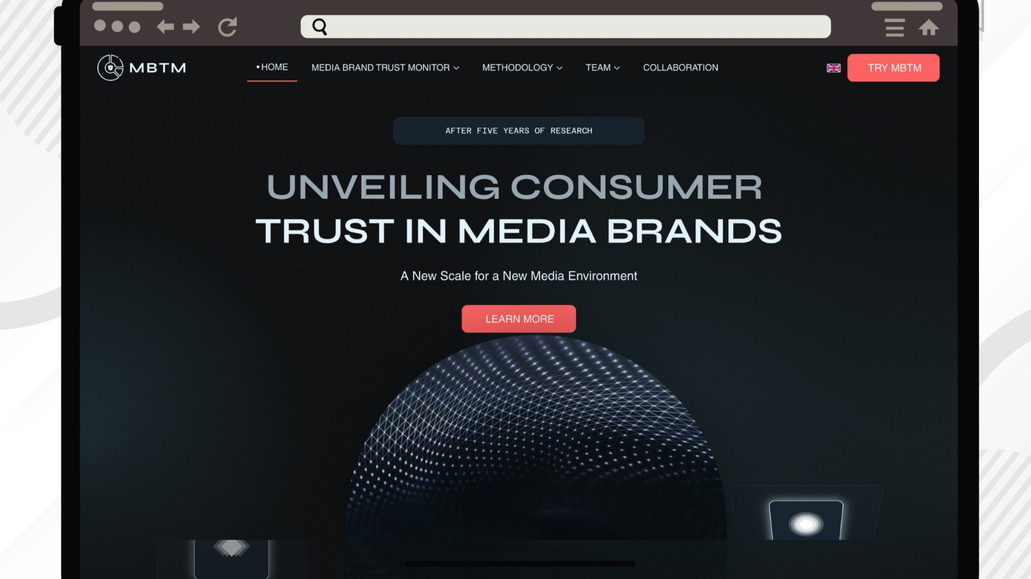Click the magnifier icon in address bar

point(320,27)
